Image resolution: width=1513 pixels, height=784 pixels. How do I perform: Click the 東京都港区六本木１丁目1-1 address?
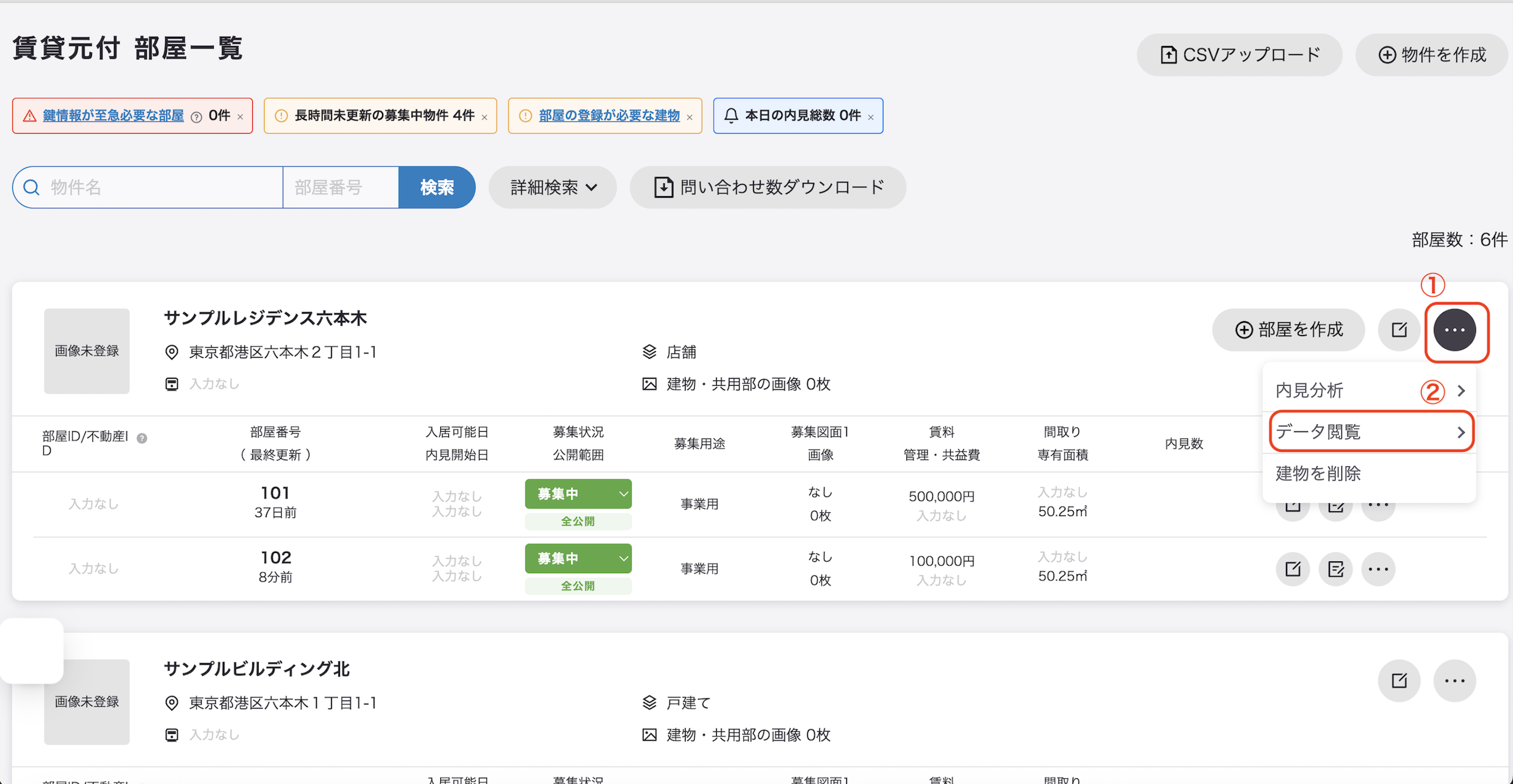[282, 703]
